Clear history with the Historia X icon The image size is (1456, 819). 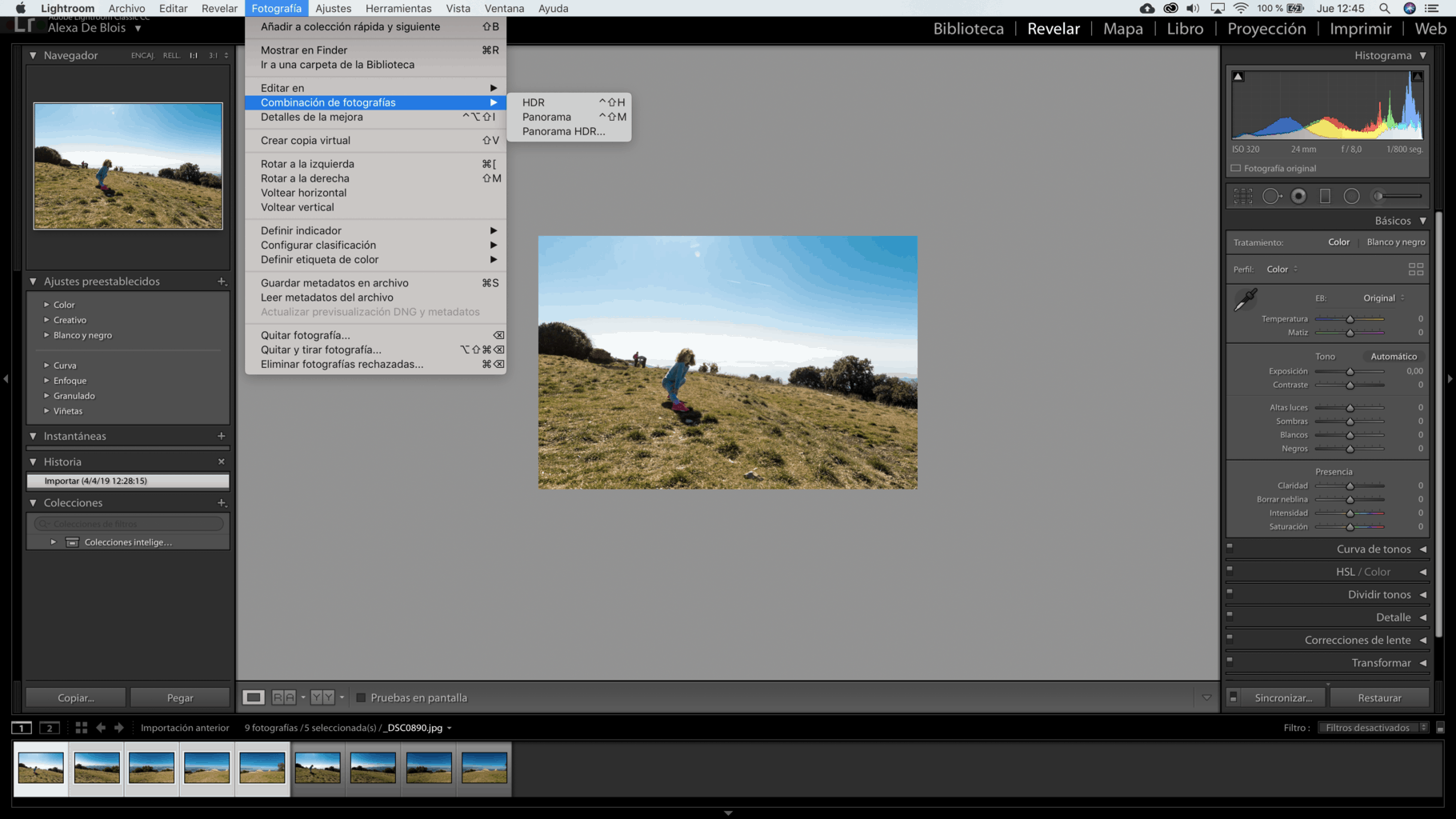pos(222,461)
